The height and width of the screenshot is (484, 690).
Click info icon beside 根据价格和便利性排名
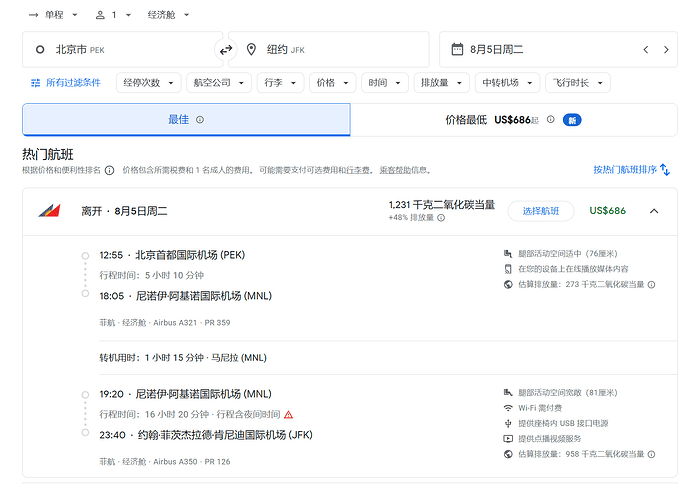110,170
